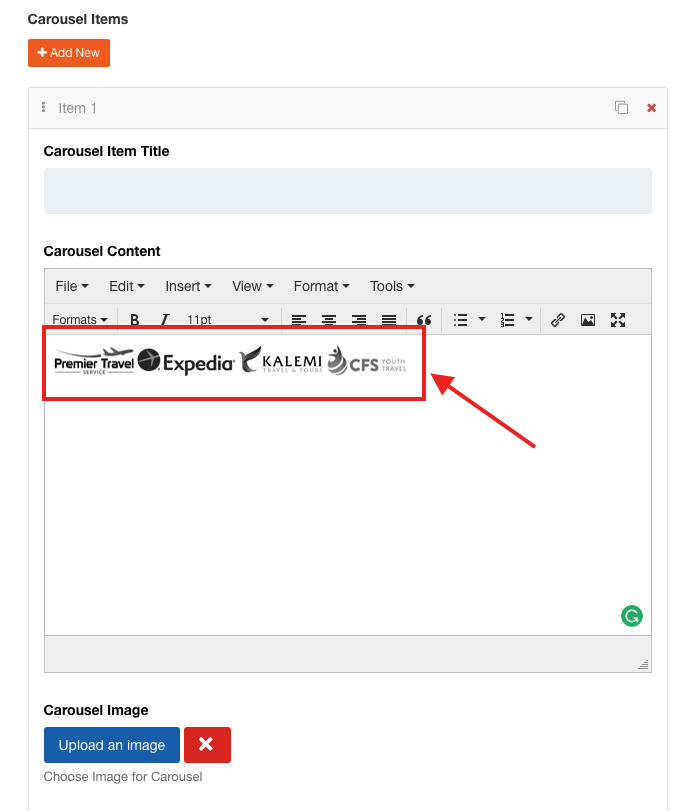Grab the editor resize handle corner

click(x=643, y=665)
